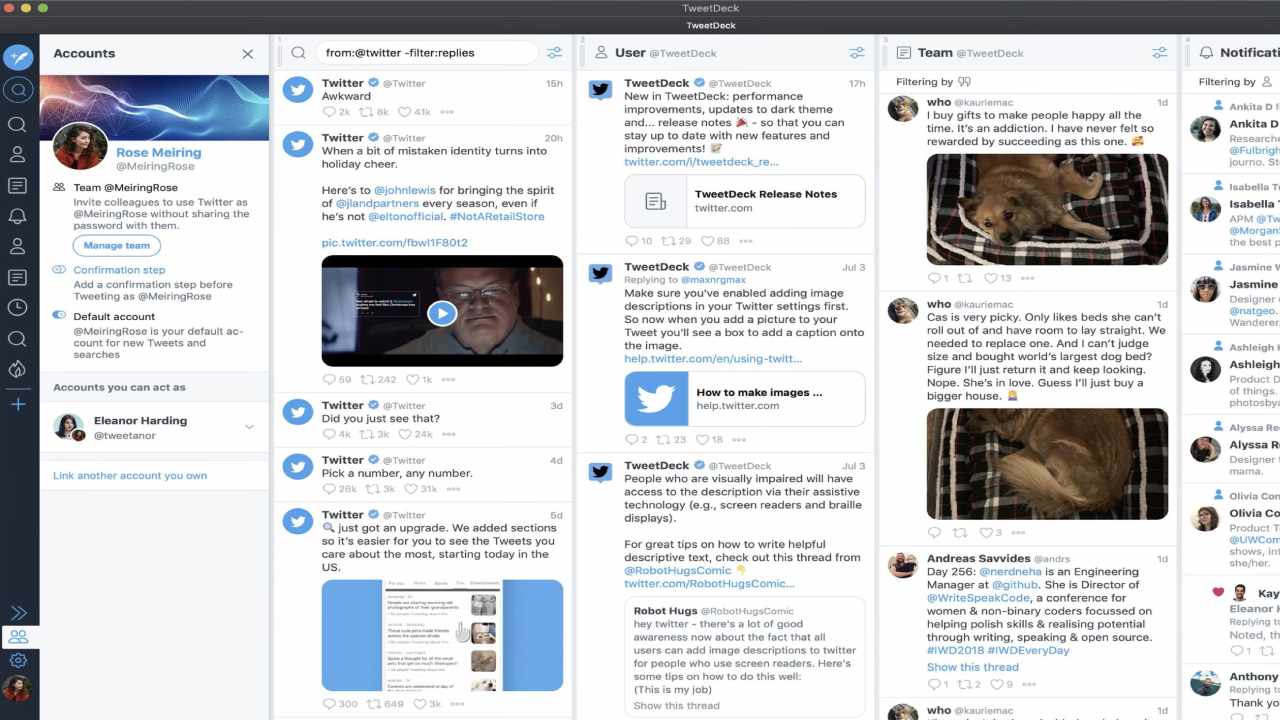Close the Accounts panel
This screenshot has width=1280, height=720.
coord(248,54)
